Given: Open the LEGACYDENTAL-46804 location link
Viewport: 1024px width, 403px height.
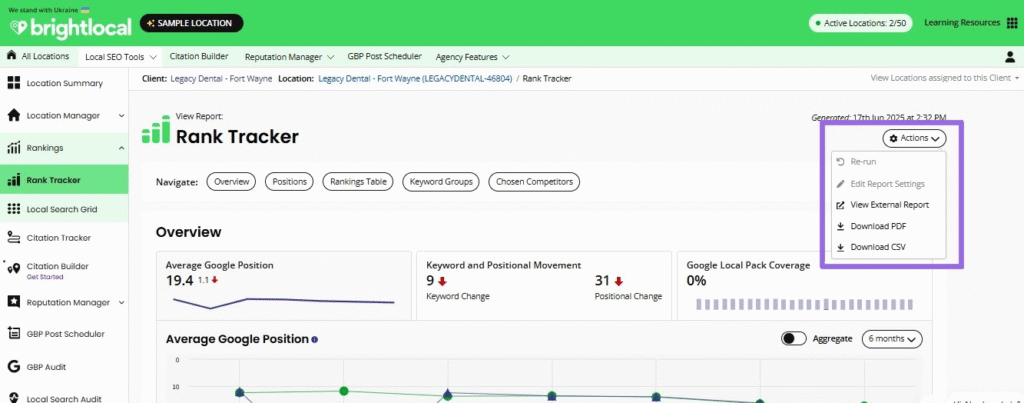Looking at the screenshot, I should (x=415, y=78).
